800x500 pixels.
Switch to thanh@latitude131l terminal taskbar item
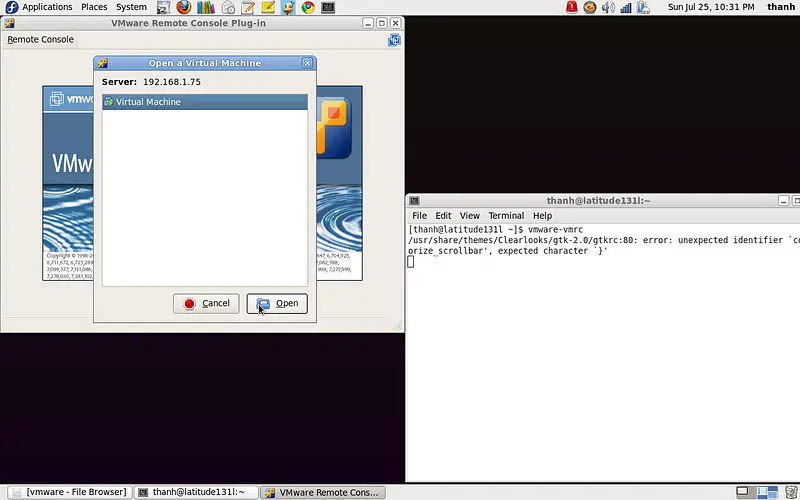pos(197,492)
